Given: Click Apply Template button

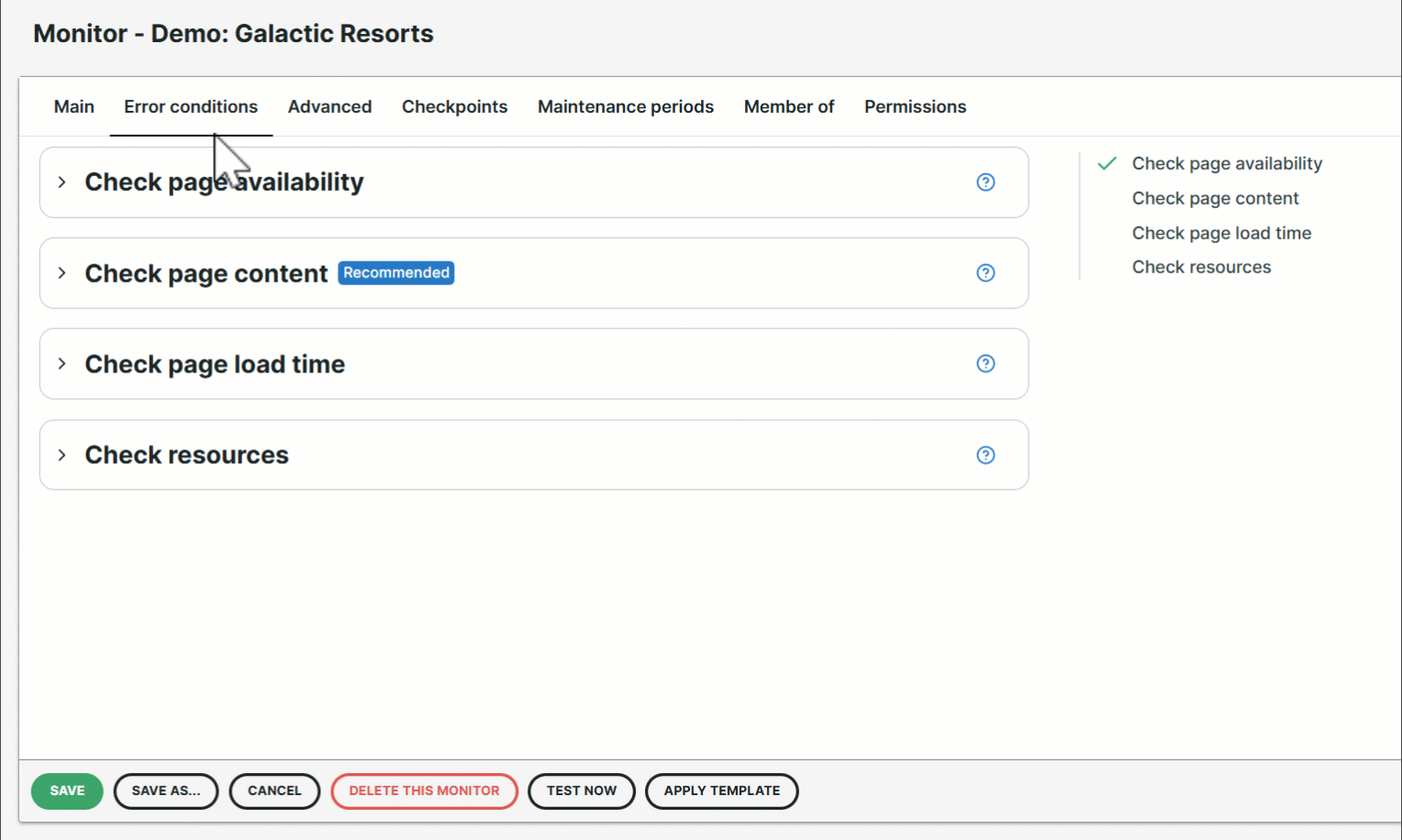Looking at the screenshot, I should [722, 790].
